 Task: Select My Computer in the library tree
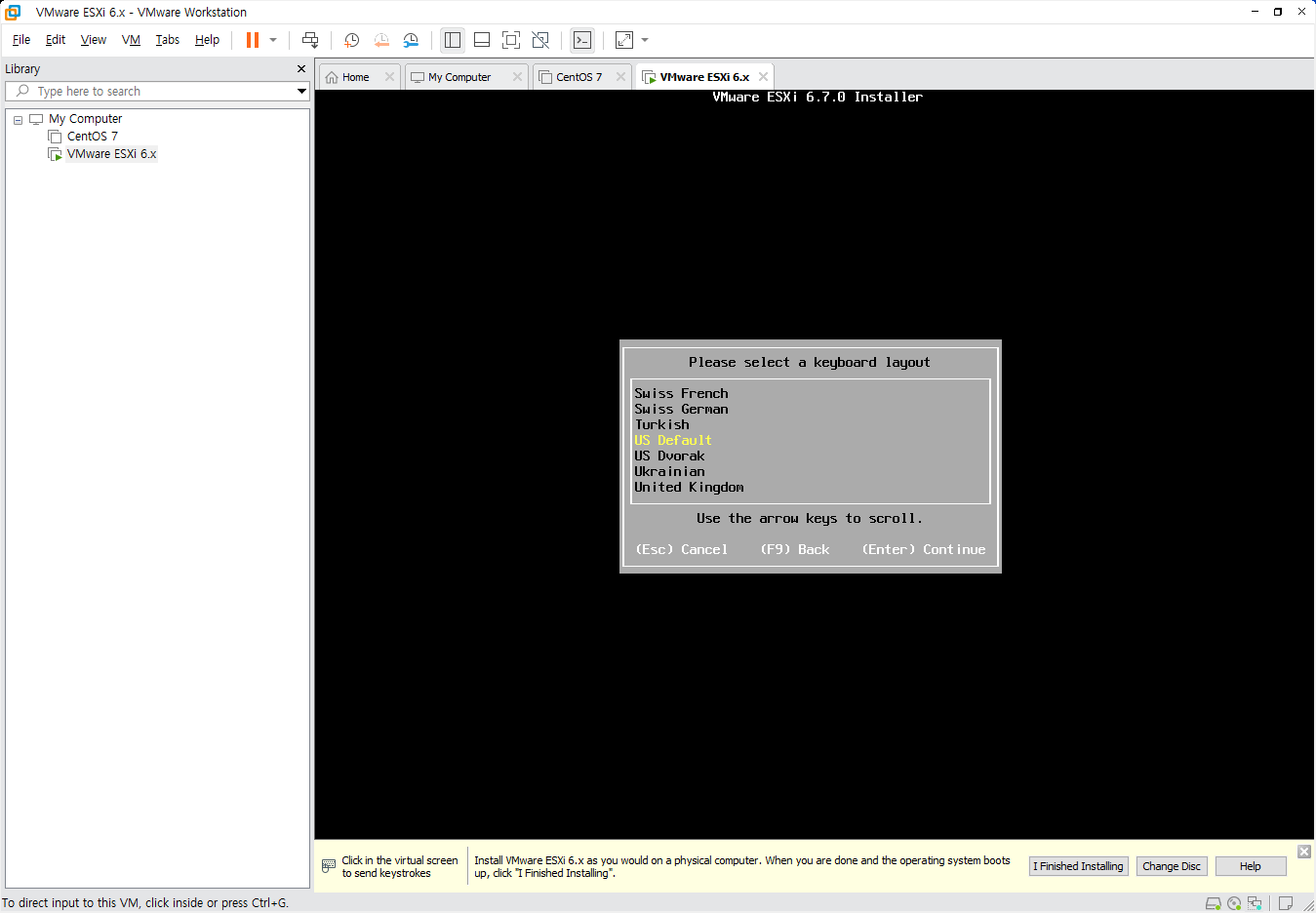click(x=85, y=119)
